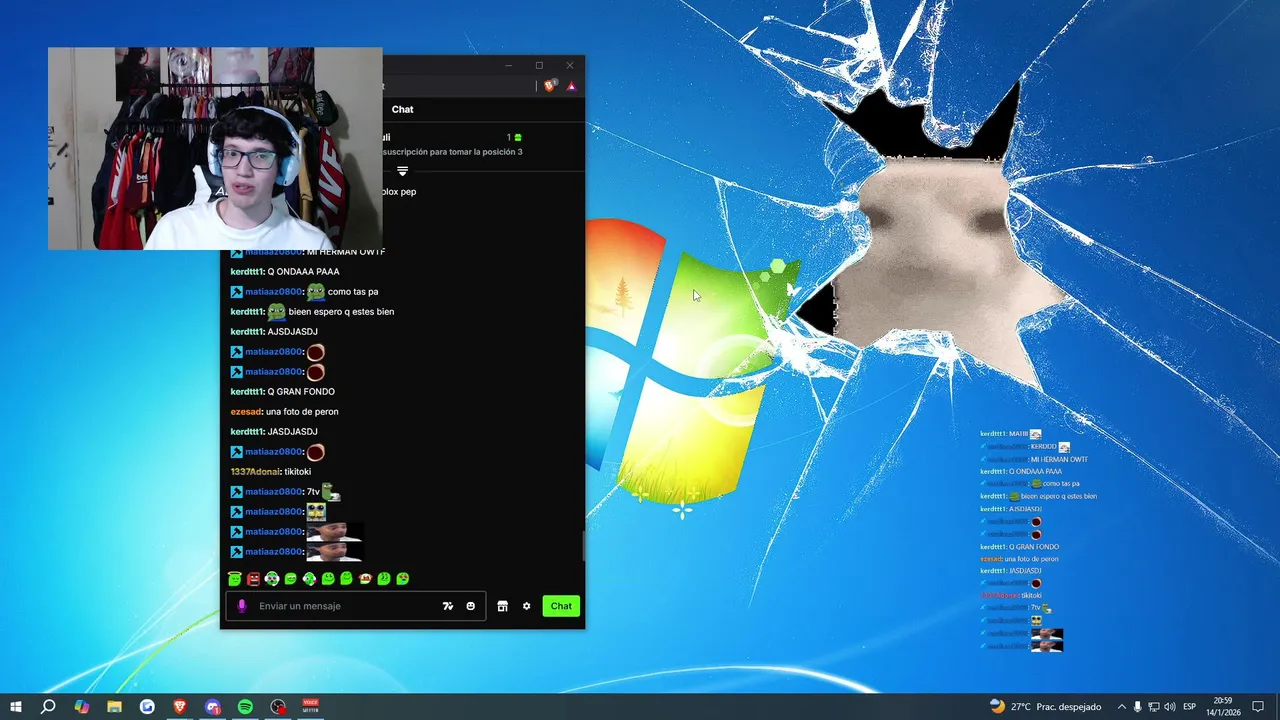
Task: Select the green emote with the pink object
Action: coord(309,578)
